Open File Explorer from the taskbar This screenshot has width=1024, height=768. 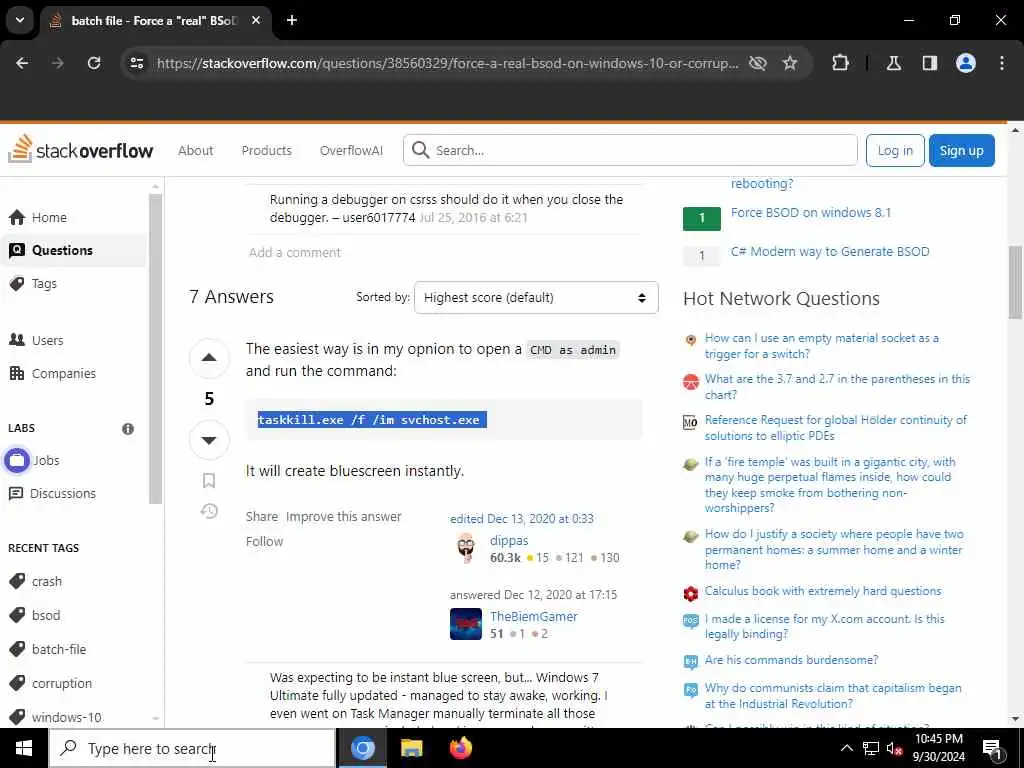click(x=411, y=748)
